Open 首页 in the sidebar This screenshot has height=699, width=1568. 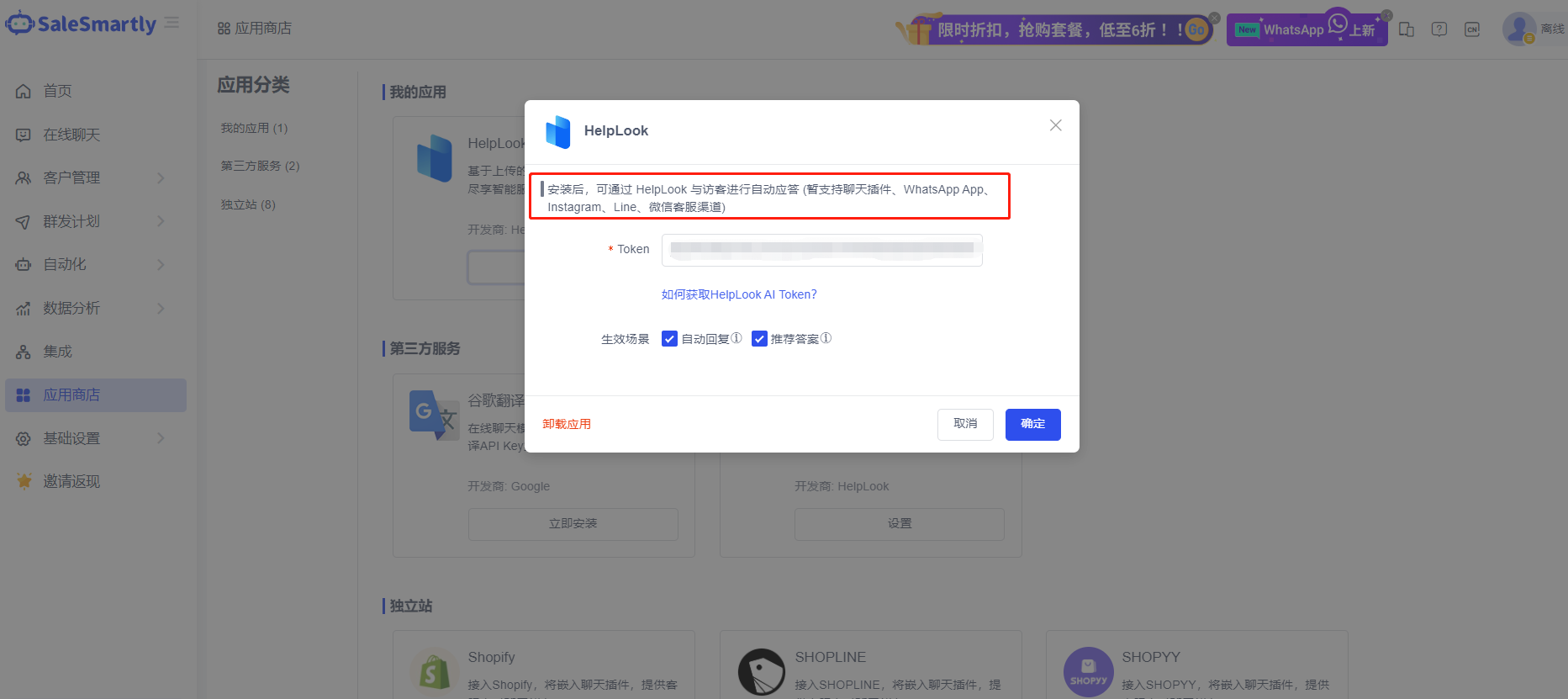96,91
